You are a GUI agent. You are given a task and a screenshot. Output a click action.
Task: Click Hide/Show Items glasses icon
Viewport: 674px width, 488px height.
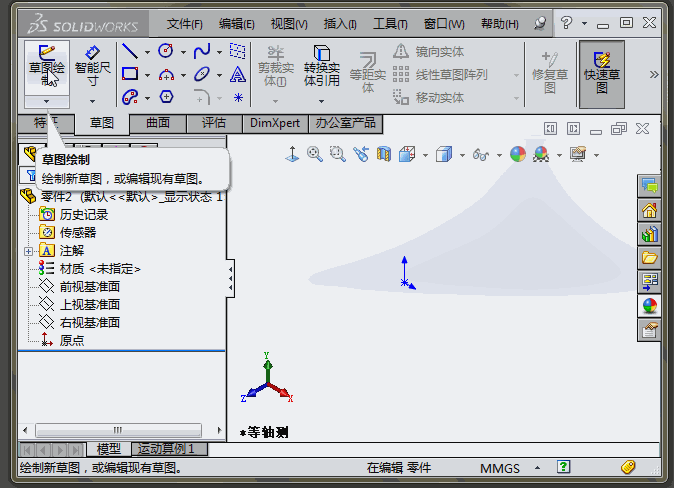pyautogui.click(x=481, y=154)
